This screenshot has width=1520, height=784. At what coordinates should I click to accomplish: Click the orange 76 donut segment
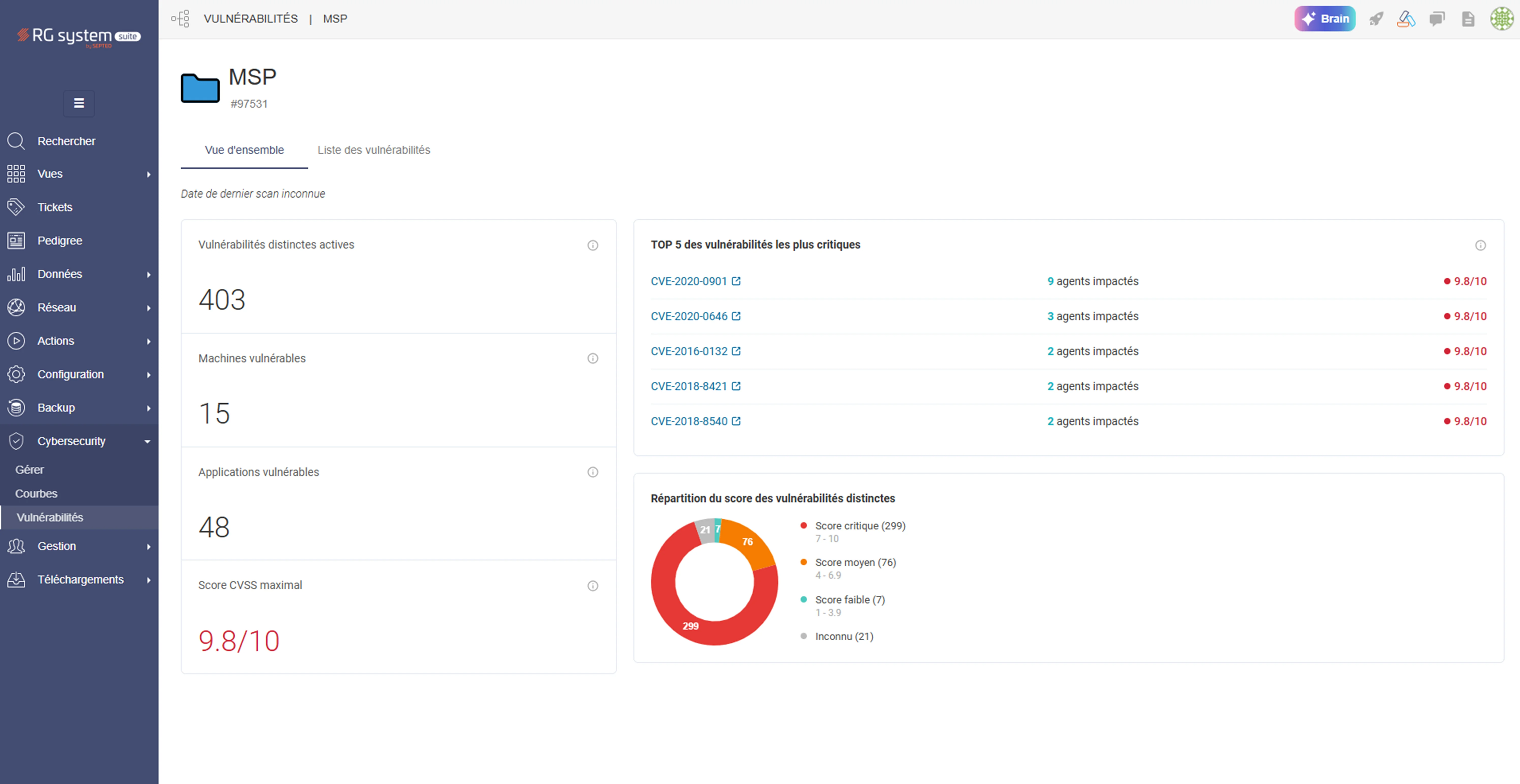tap(748, 542)
